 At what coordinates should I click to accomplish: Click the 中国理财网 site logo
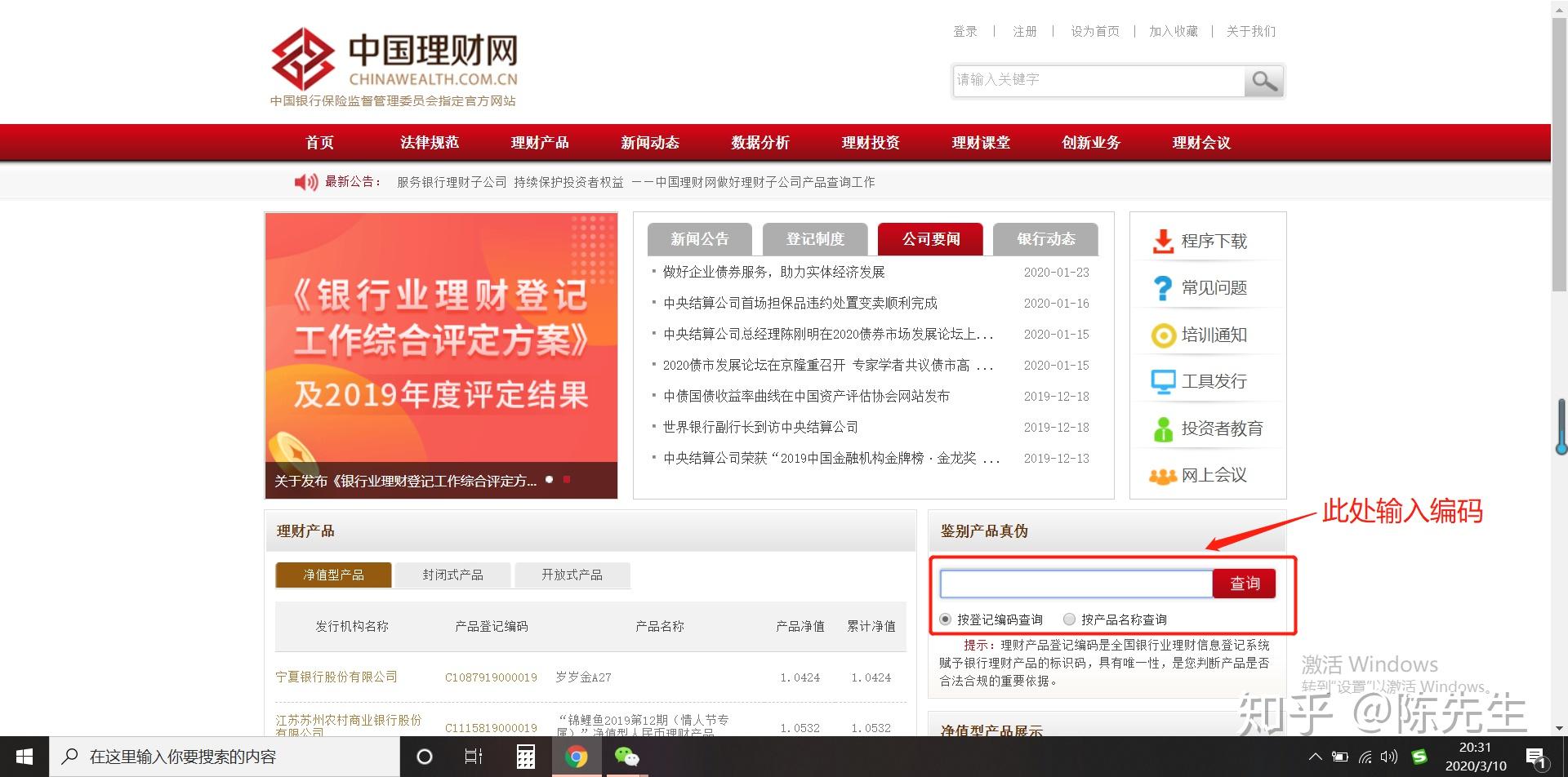(x=394, y=67)
